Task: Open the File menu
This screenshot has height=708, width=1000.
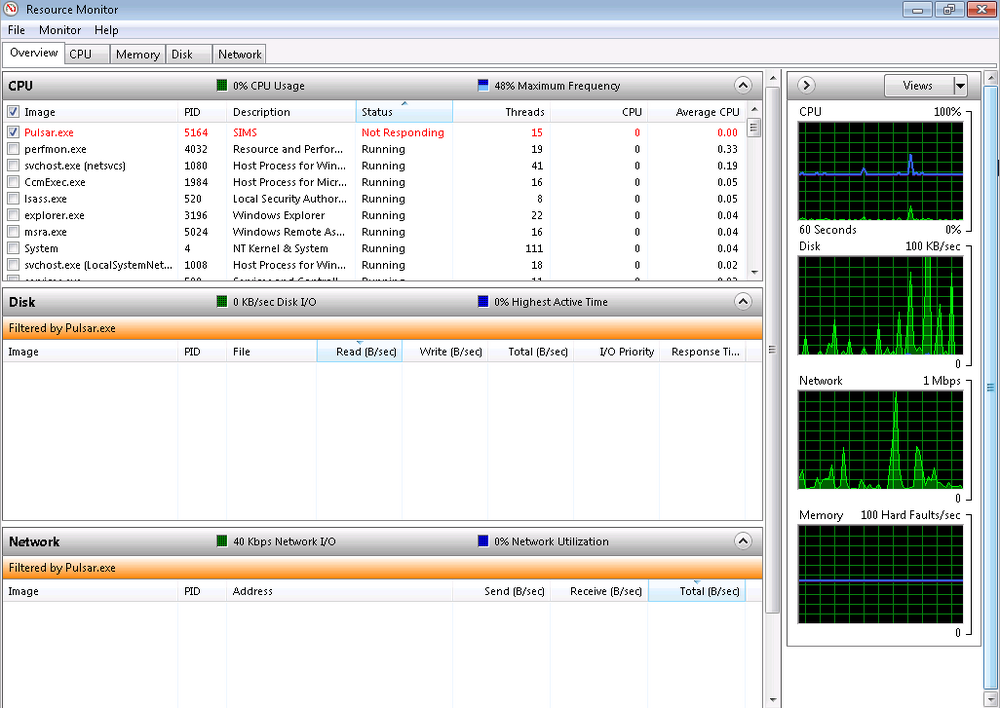Action: [16, 30]
